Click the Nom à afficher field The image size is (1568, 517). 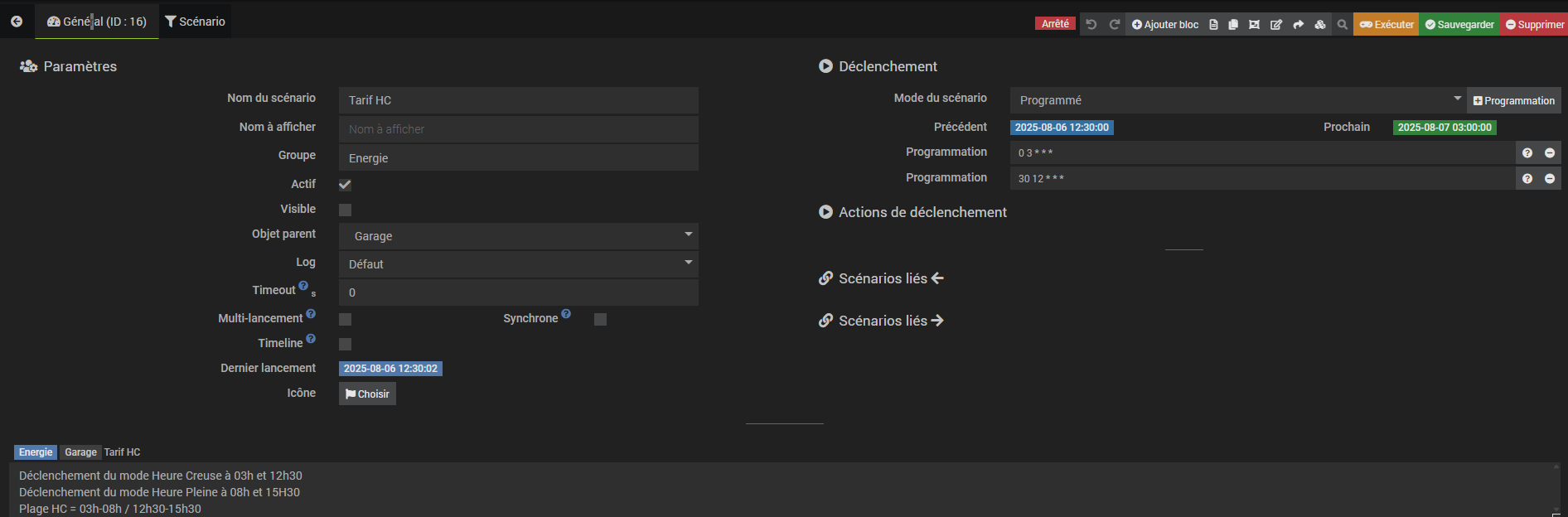(x=518, y=129)
